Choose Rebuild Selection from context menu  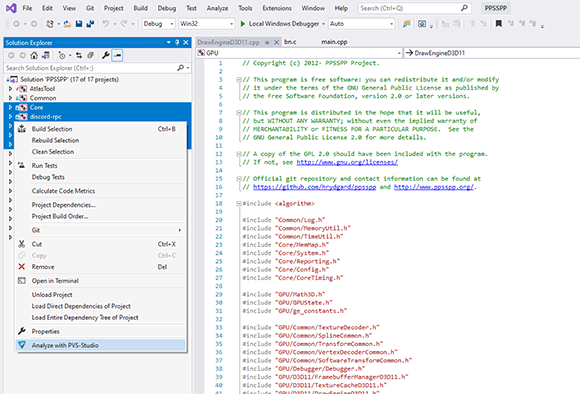100,140
